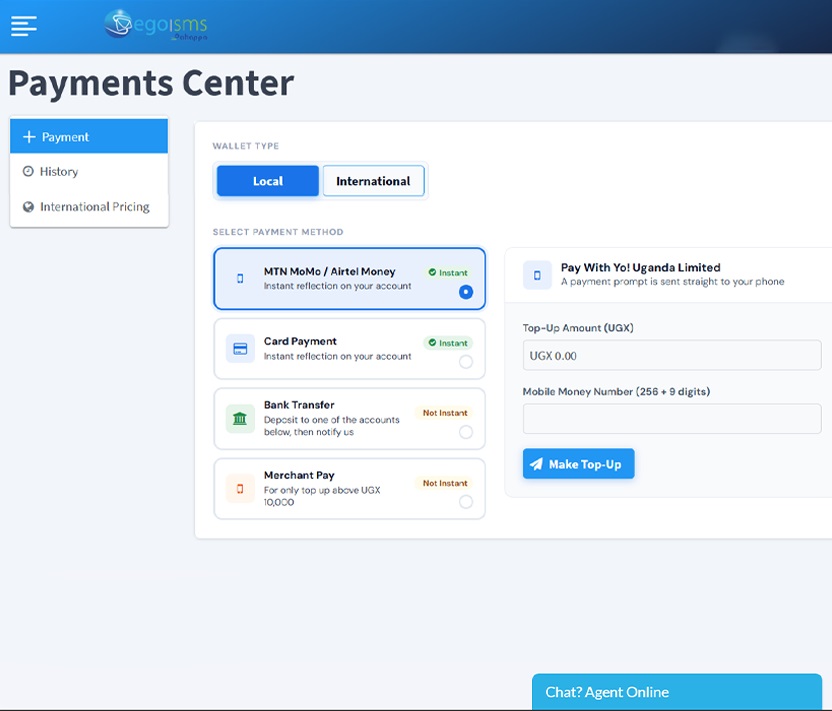Click the globe icon next to International Pricing
Image resolution: width=832 pixels, height=711 pixels.
28,207
